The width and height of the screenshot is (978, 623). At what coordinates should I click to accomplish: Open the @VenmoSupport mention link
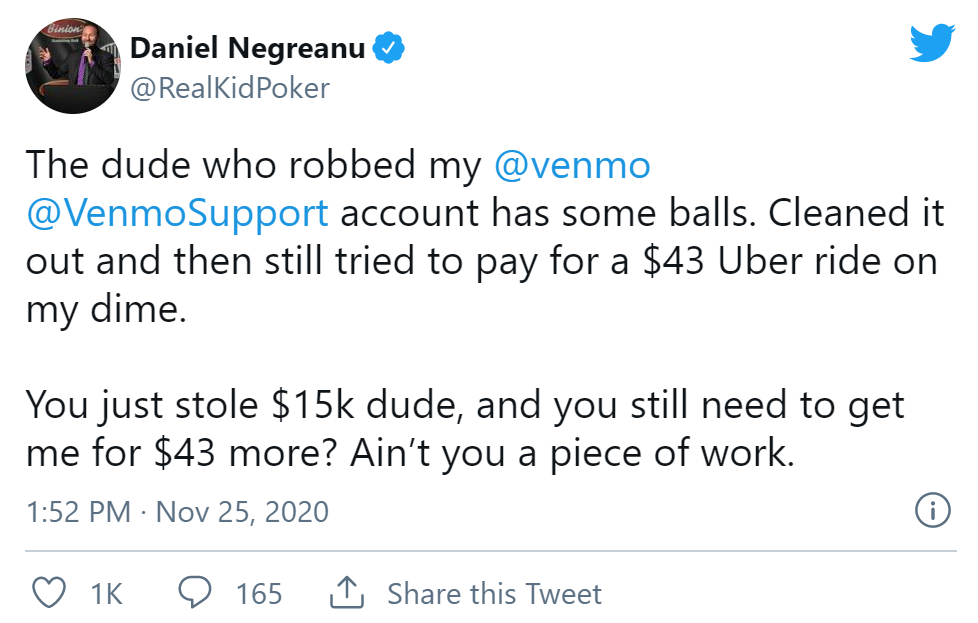click(177, 214)
